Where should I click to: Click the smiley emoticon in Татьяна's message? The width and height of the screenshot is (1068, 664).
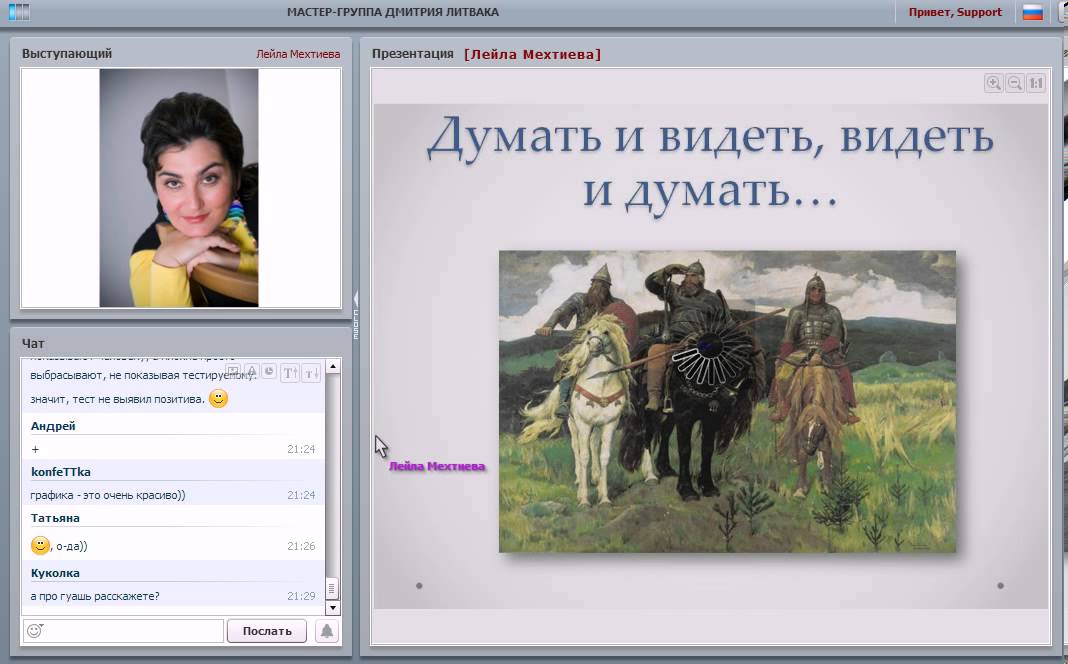[40, 545]
